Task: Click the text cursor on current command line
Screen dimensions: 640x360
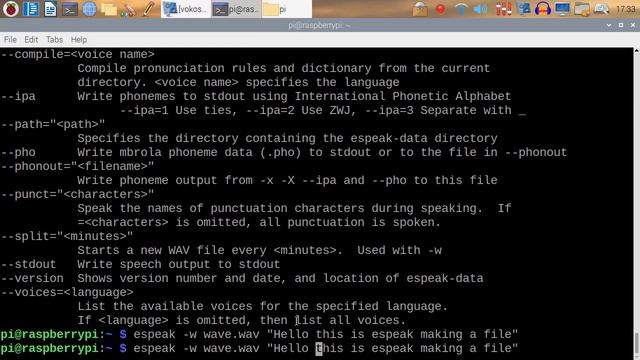Action: point(319,349)
